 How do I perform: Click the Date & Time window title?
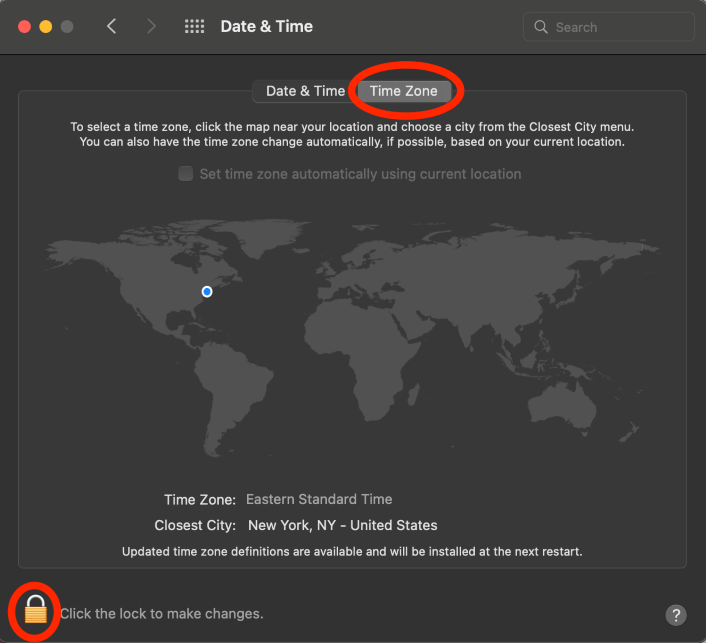(x=266, y=27)
